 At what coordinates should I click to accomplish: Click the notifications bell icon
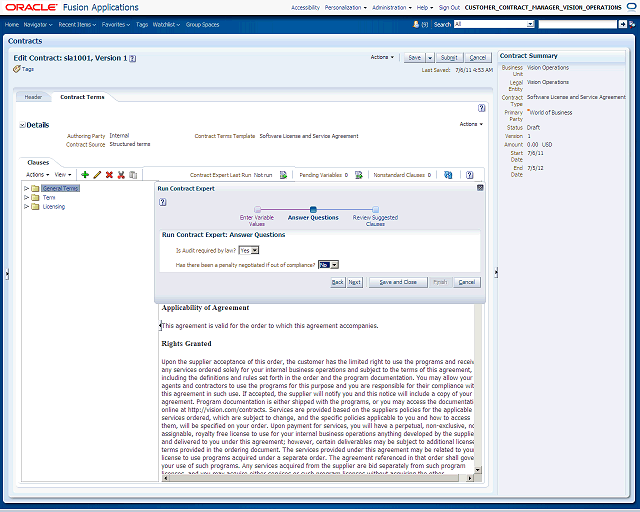[x=416, y=24]
